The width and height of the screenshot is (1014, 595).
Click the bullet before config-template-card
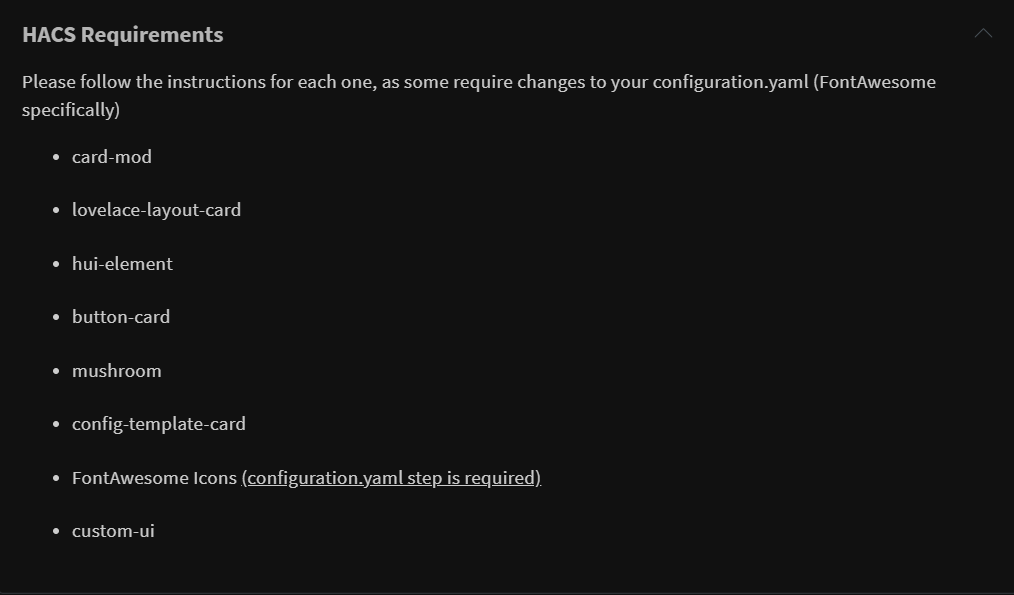coord(56,425)
